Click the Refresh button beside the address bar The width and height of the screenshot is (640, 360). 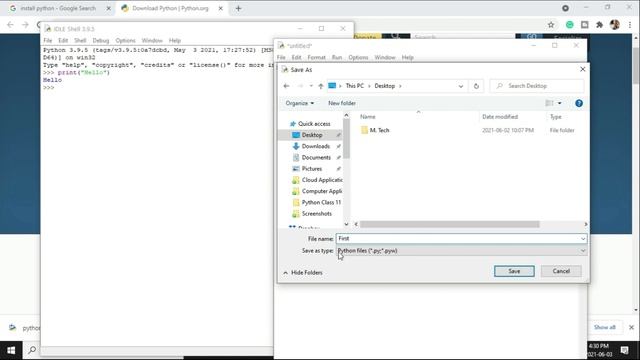(476, 86)
